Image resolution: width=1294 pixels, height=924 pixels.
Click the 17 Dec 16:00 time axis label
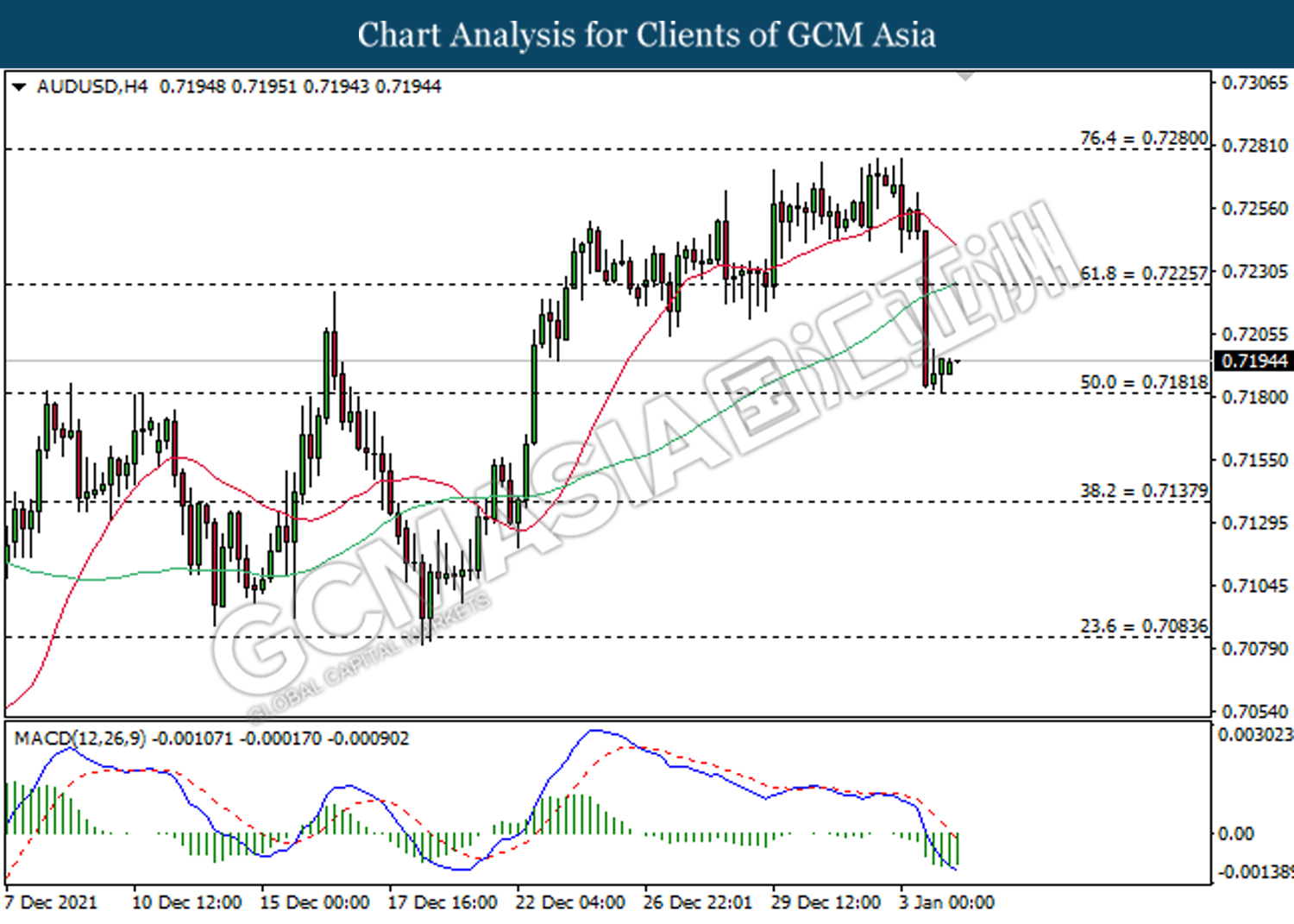442,902
